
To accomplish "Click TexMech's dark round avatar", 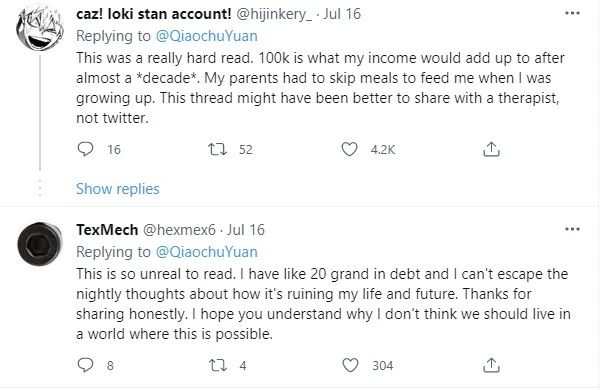I will pyautogui.click(x=39, y=244).
